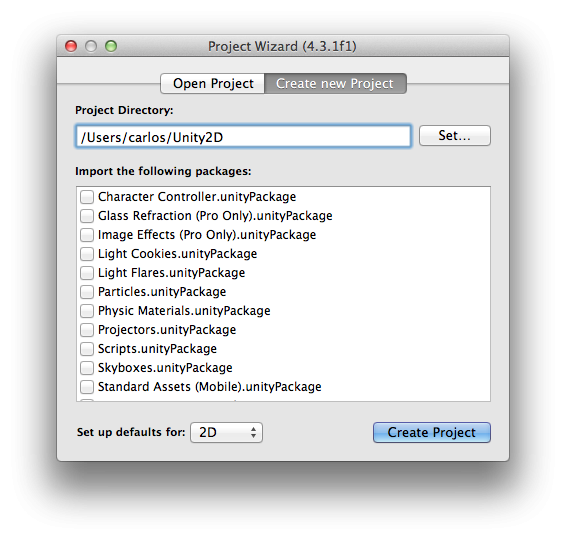566x540 pixels.
Task: Click the Set... directory button
Action: click(455, 136)
